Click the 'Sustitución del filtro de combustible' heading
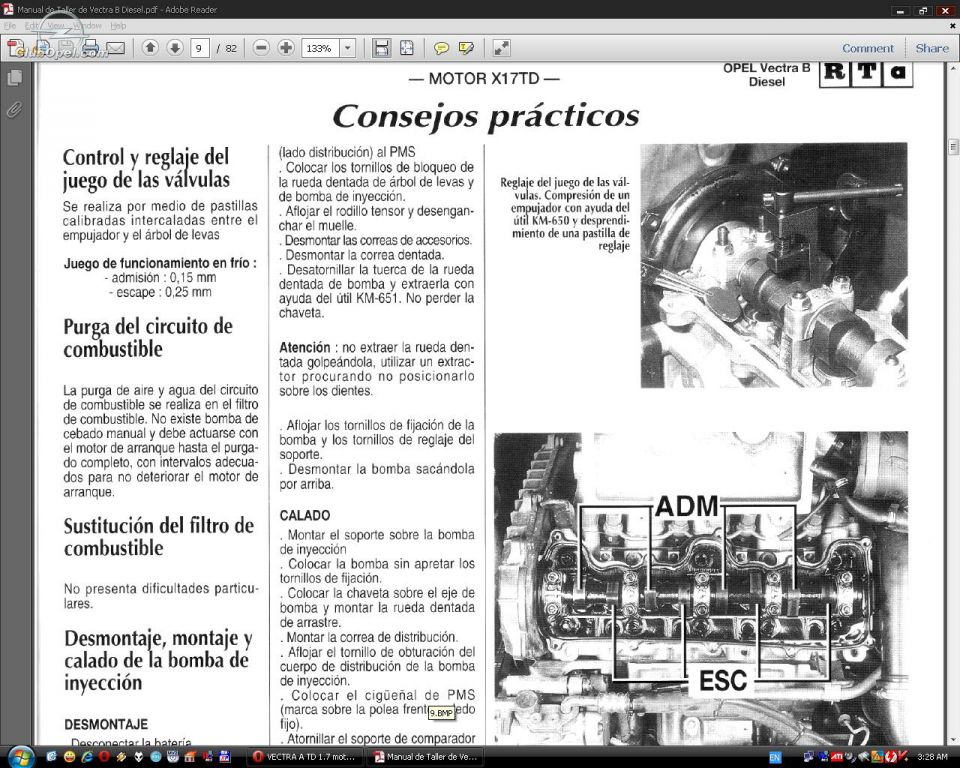The height and width of the screenshot is (768, 960). click(x=159, y=536)
